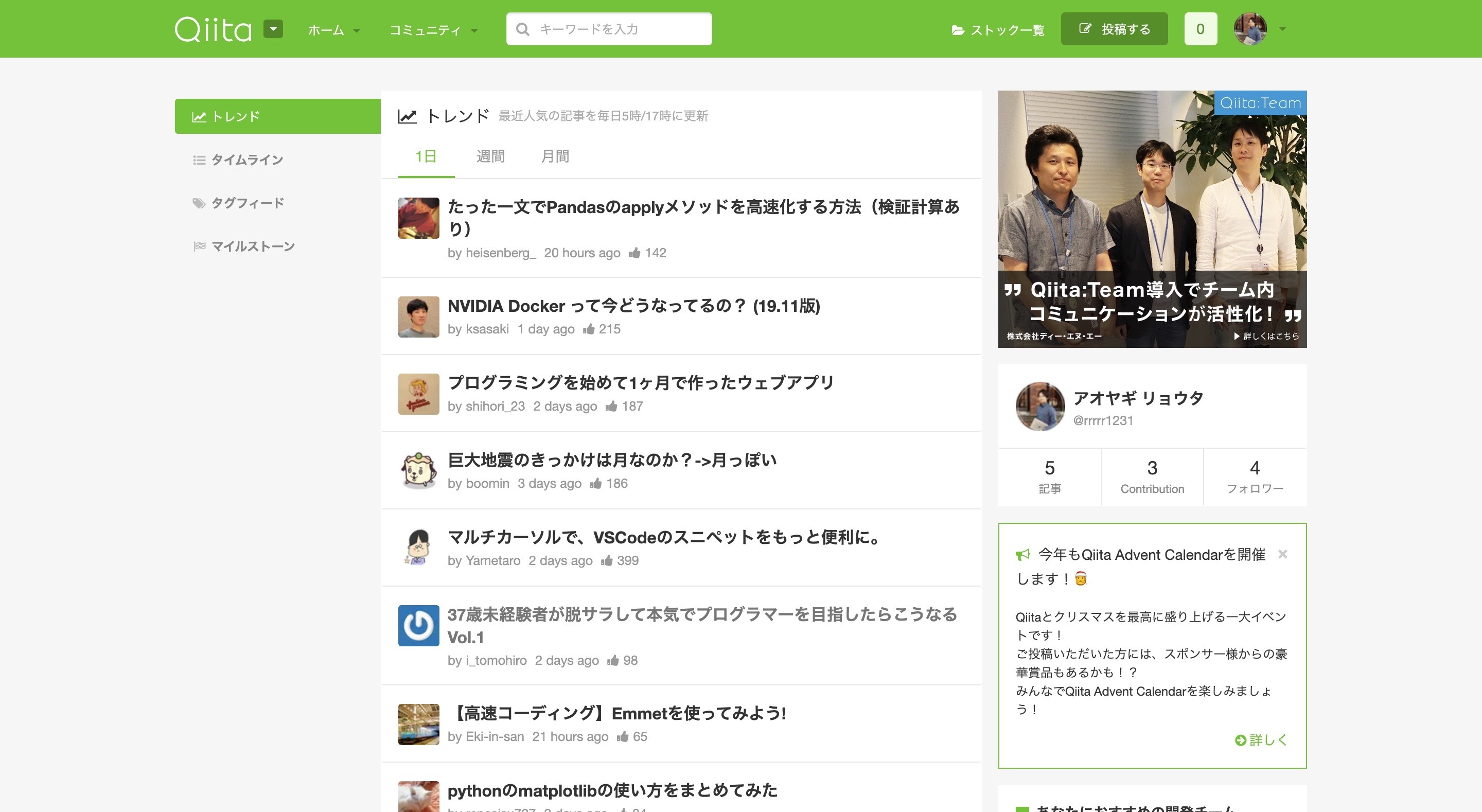1482x812 pixels.
Task: Click the Qiita logo
Action: point(214,29)
